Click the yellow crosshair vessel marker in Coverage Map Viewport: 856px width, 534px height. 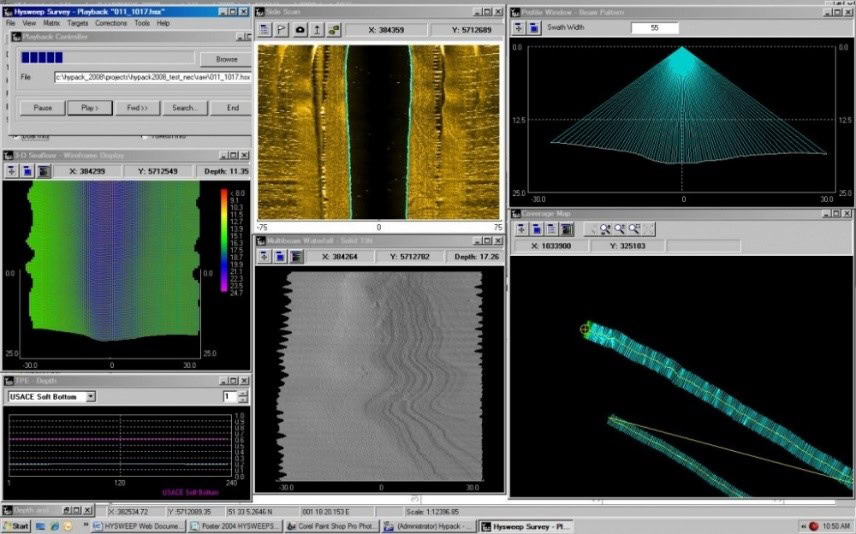click(585, 329)
